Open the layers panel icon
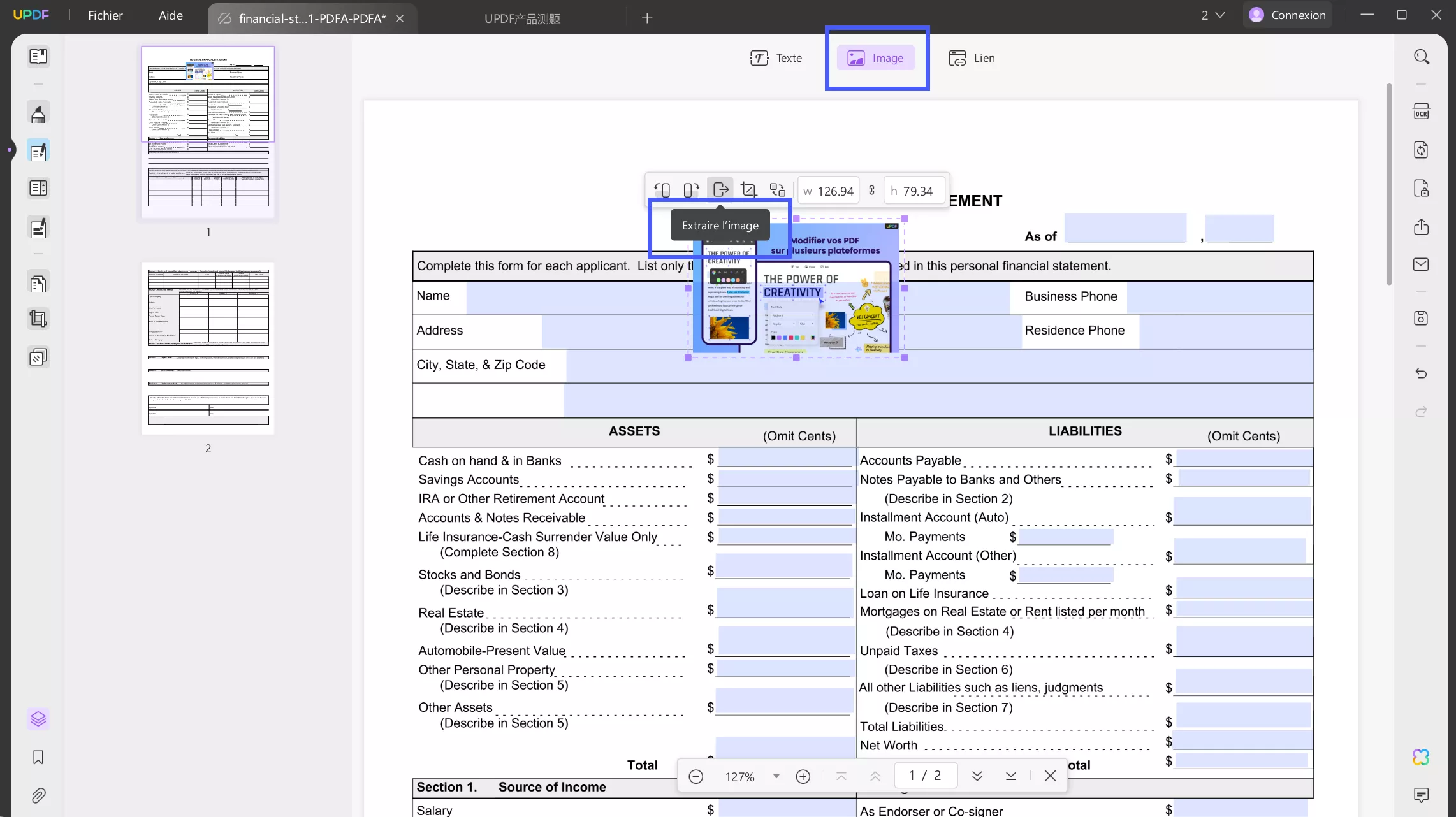Viewport: 1456px width, 817px height. [x=38, y=719]
